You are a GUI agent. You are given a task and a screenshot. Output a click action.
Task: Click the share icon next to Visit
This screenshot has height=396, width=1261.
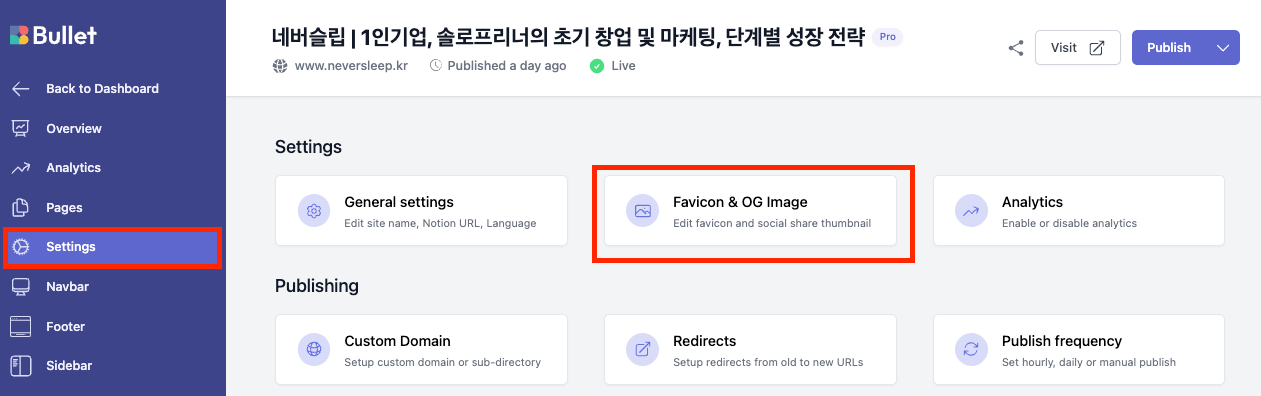tap(1016, 48)
